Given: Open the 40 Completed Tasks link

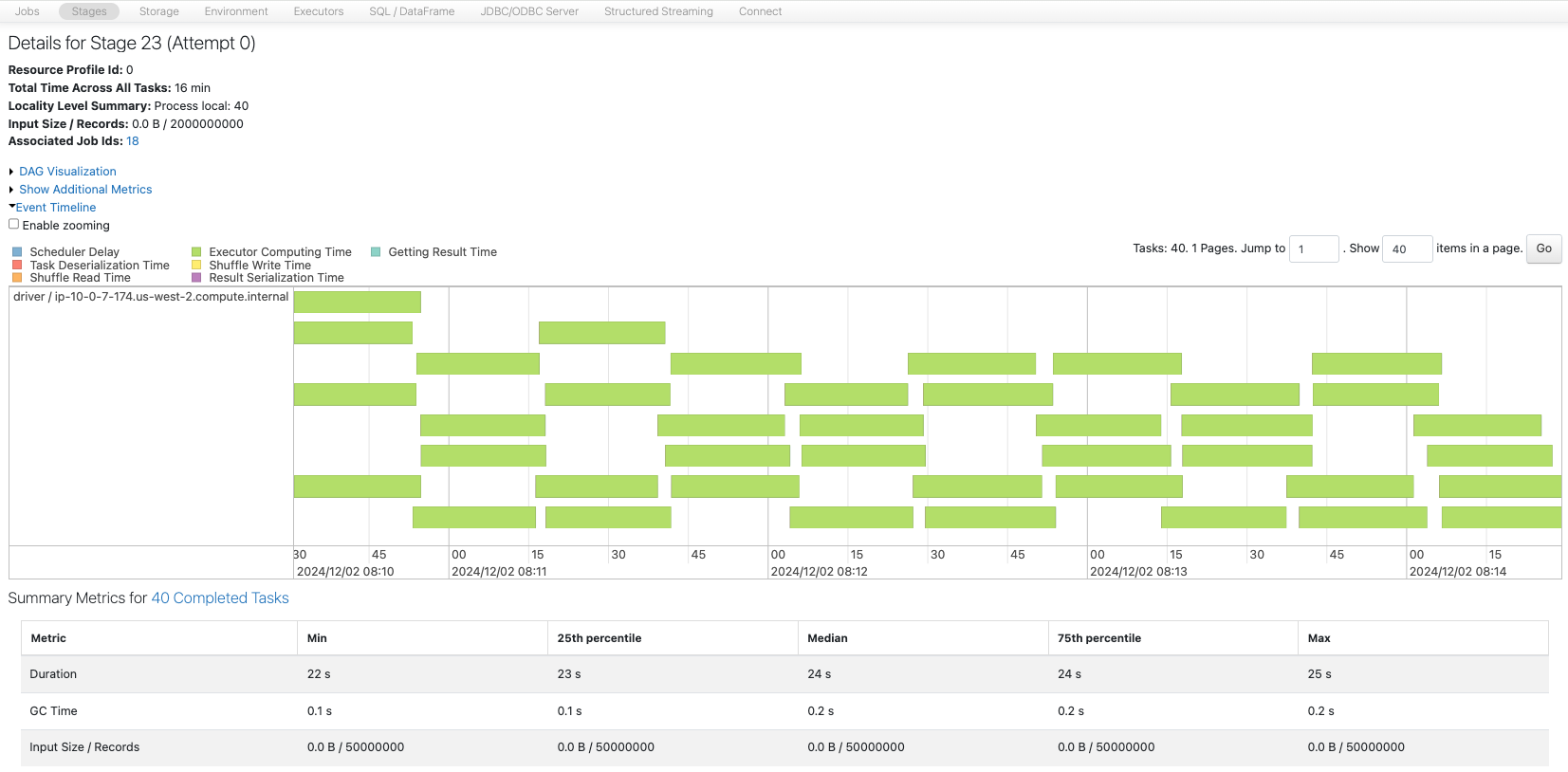Looking at the screenshot, I should click(220, 598).
